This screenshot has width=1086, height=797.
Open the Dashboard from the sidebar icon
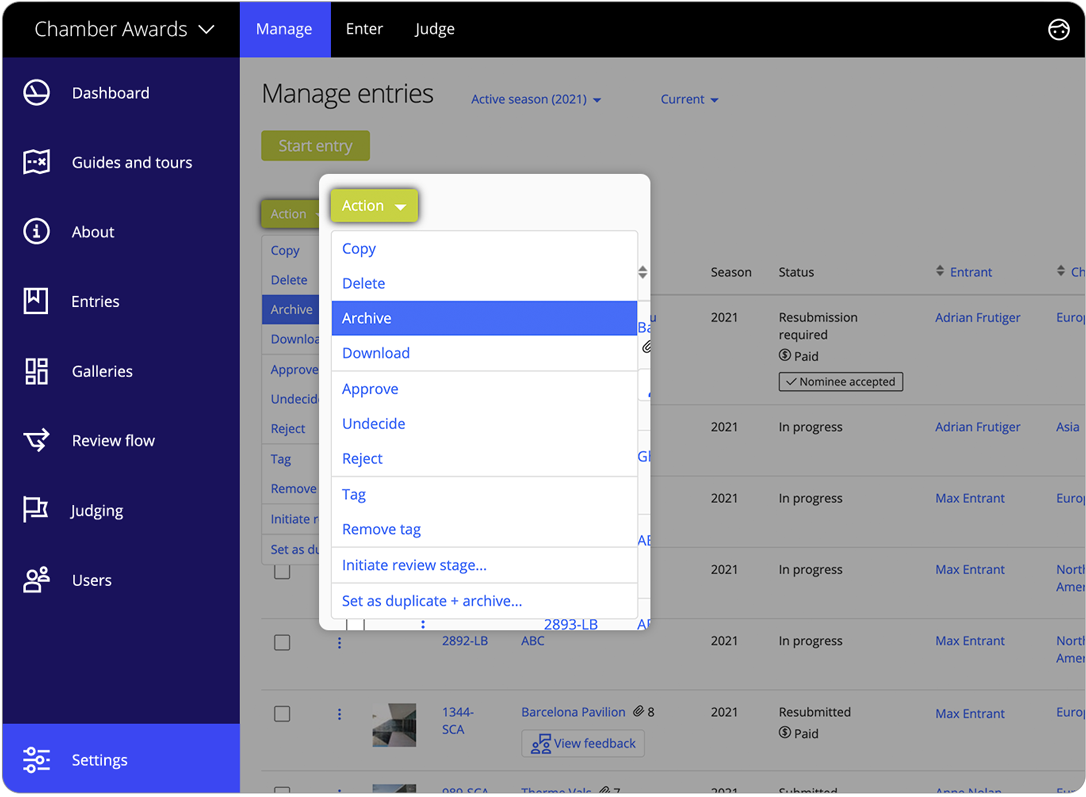(36, 92)
